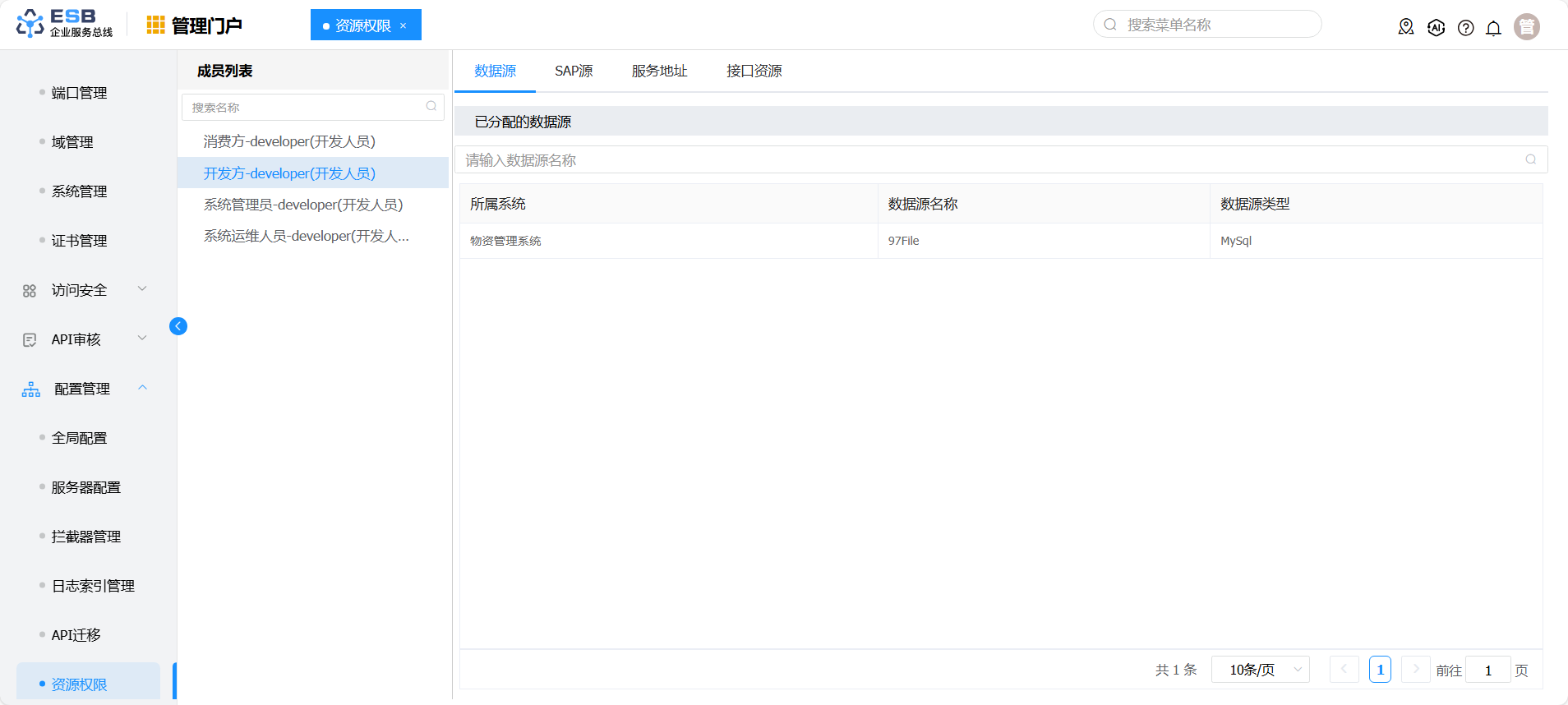Collapse the 配置管理 menu
This screenshot has width=1568, height=705.
tap(142, 388)
